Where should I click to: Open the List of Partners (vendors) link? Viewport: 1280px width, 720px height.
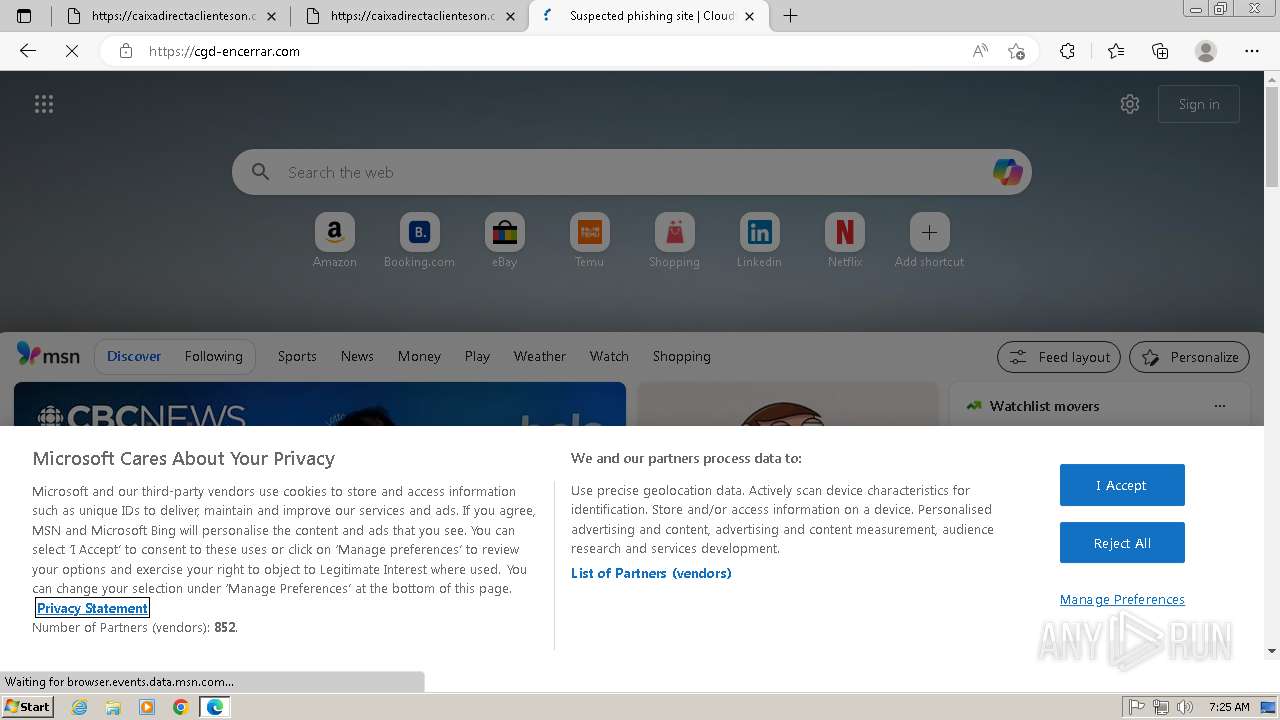(x=651, y=573)
